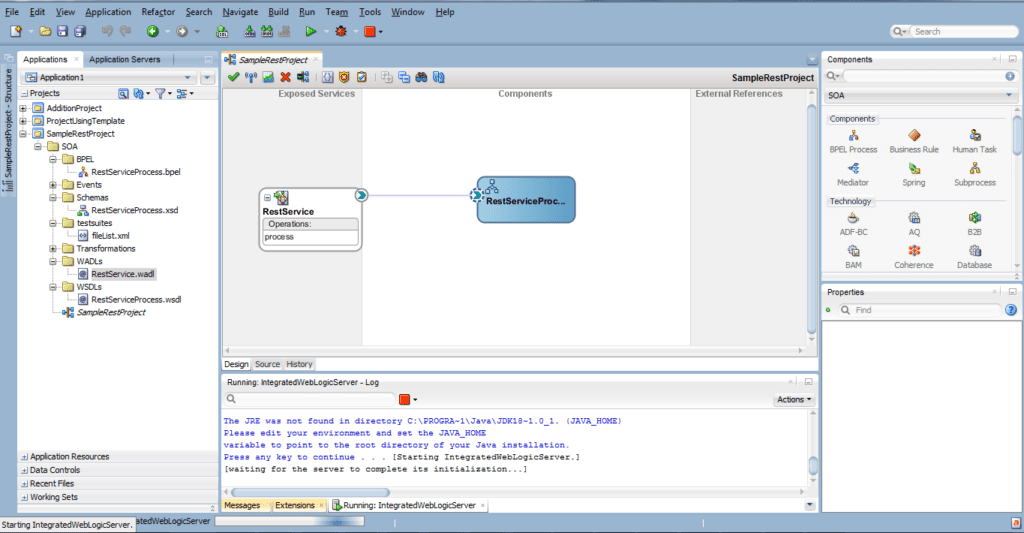This screenshot has height=533, width=1024.
Task: Expand the Application Resources section
Action: pos(24,457)
